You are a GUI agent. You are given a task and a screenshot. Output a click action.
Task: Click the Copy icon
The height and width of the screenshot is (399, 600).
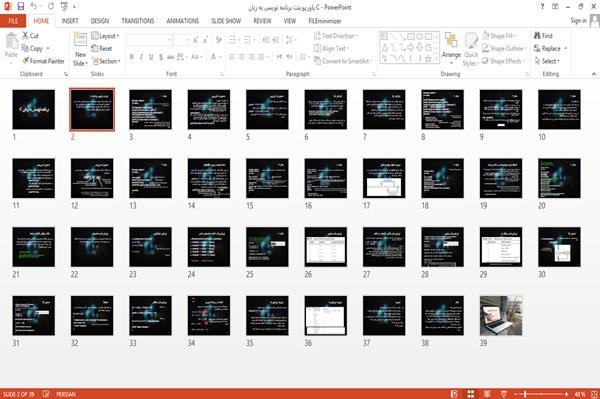pyautogui.click(x=25, y=48)
